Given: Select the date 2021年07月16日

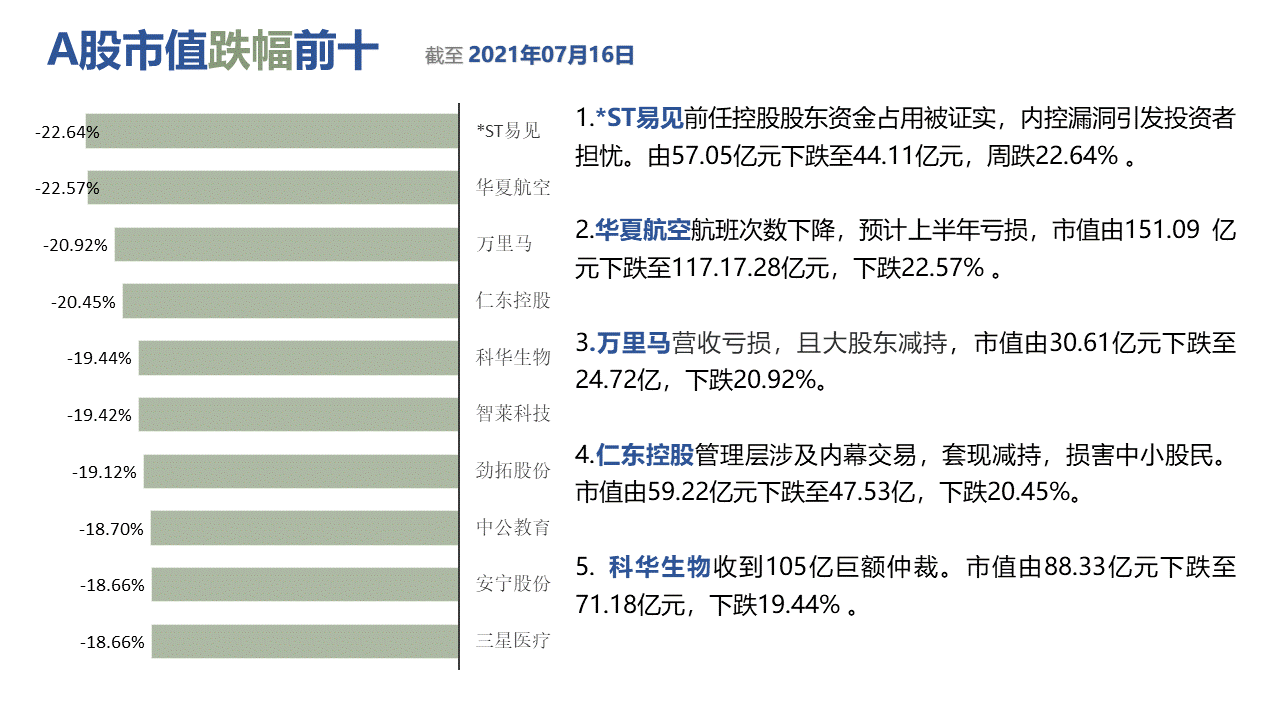Looking at the screenshot, I should pos(552,55).
